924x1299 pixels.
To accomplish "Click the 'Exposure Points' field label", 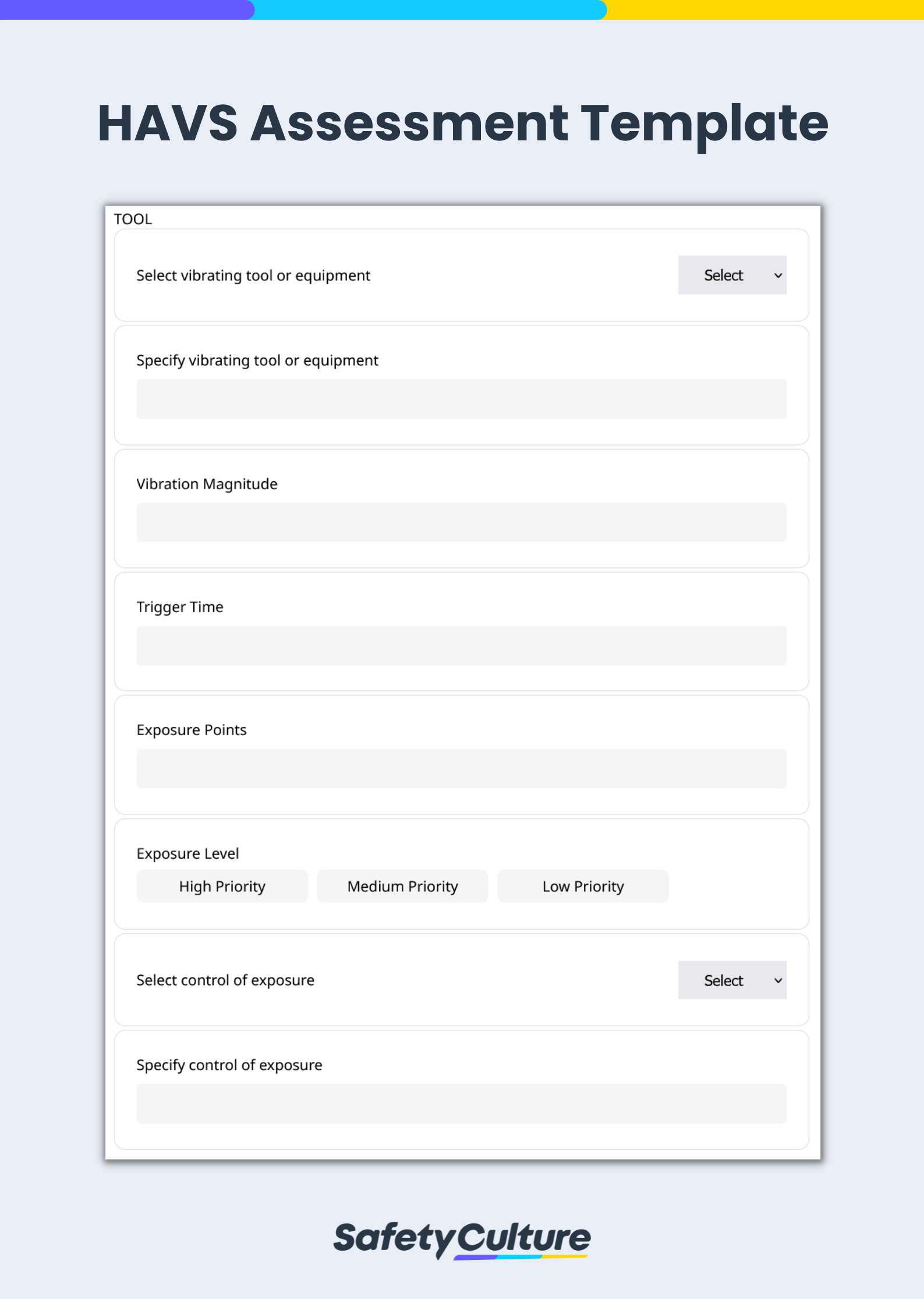I will [x=192, y=729].
